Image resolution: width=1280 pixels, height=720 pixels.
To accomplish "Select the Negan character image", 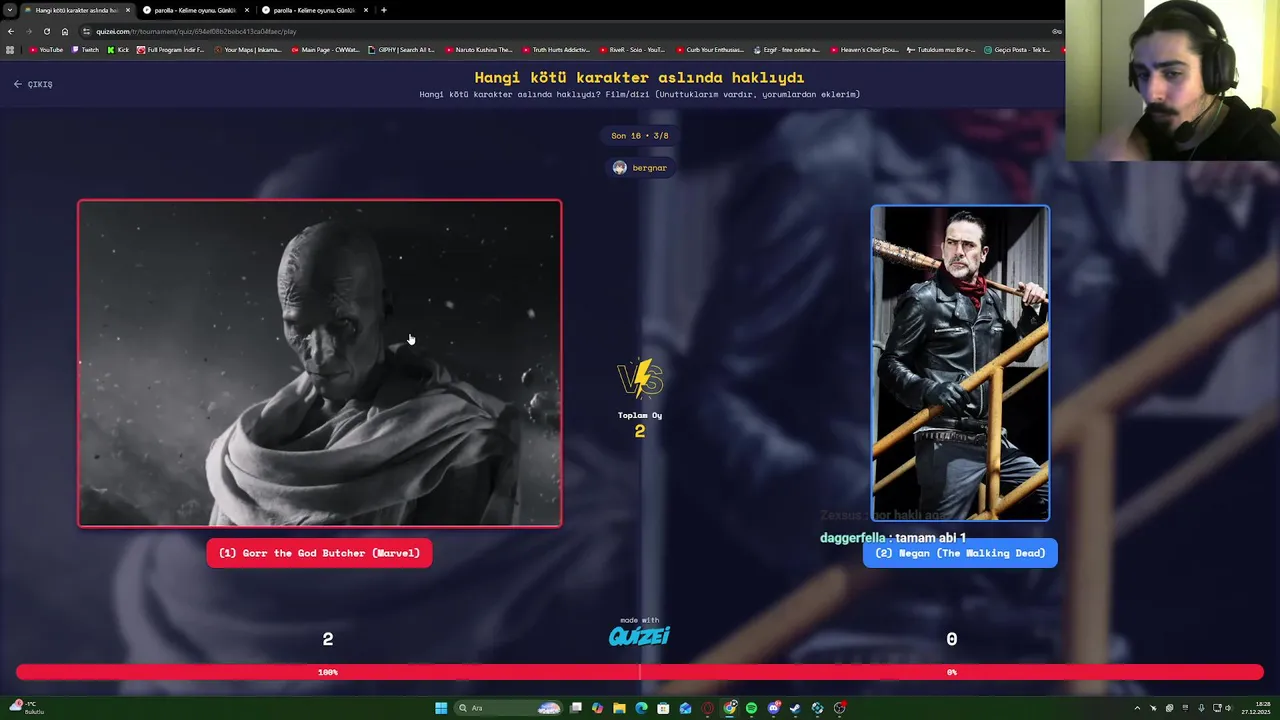I will 960,363.
